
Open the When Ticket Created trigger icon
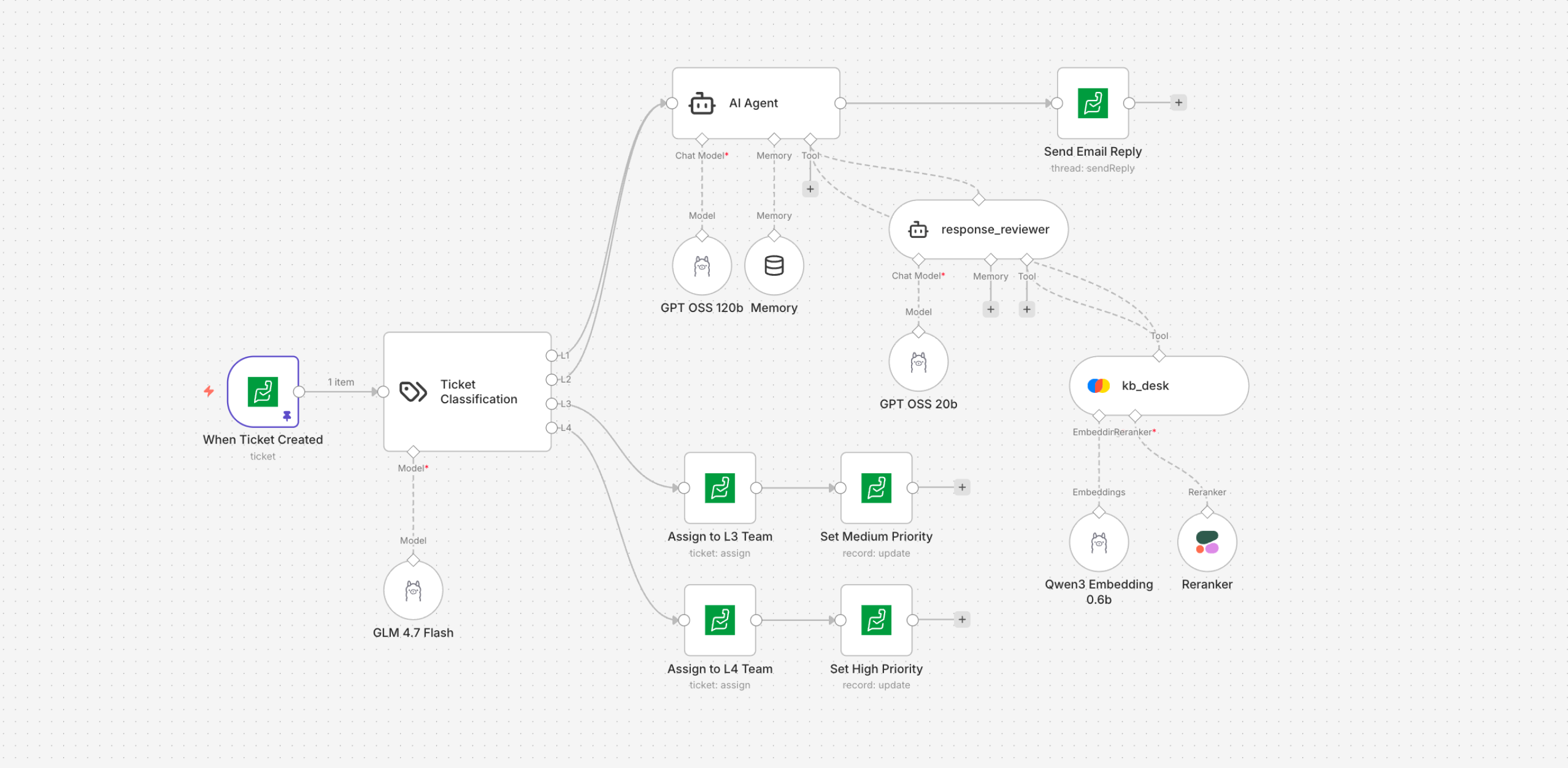pos(263,392)
